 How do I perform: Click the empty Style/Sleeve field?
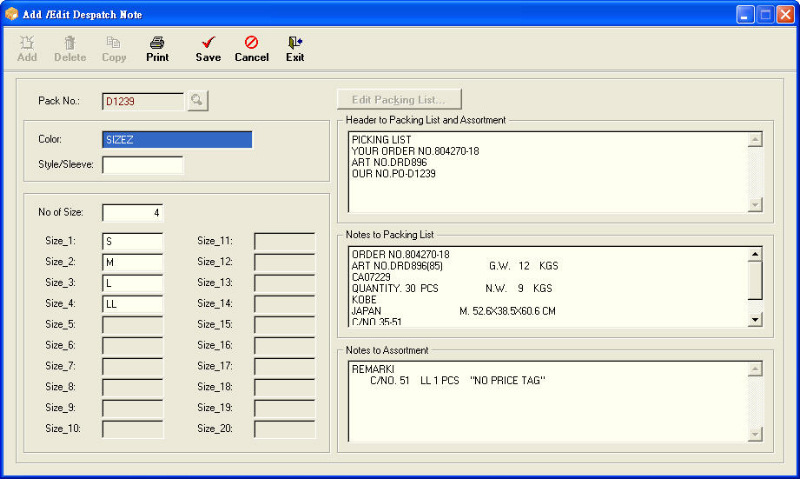[x=143, y=165]
